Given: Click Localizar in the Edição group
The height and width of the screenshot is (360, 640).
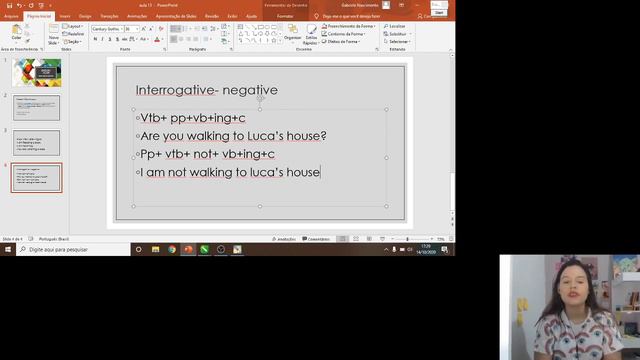Looking at the screenshot, I should 394,26.
